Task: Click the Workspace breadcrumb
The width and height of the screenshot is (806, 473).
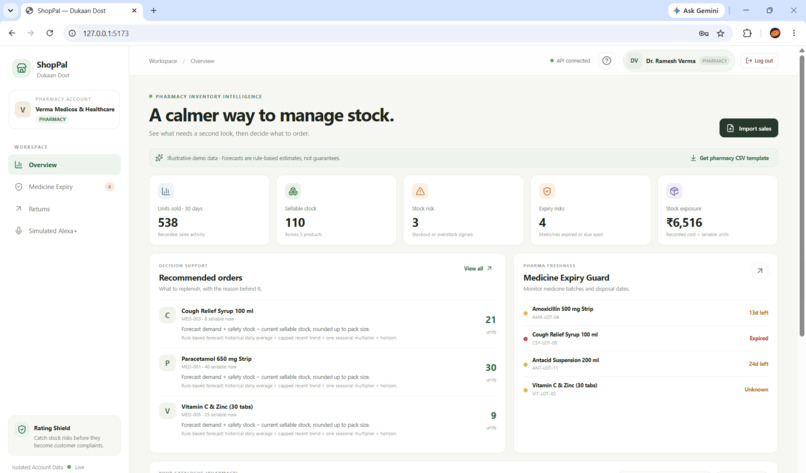Action: pyautogui.click(x=163, y=61)
